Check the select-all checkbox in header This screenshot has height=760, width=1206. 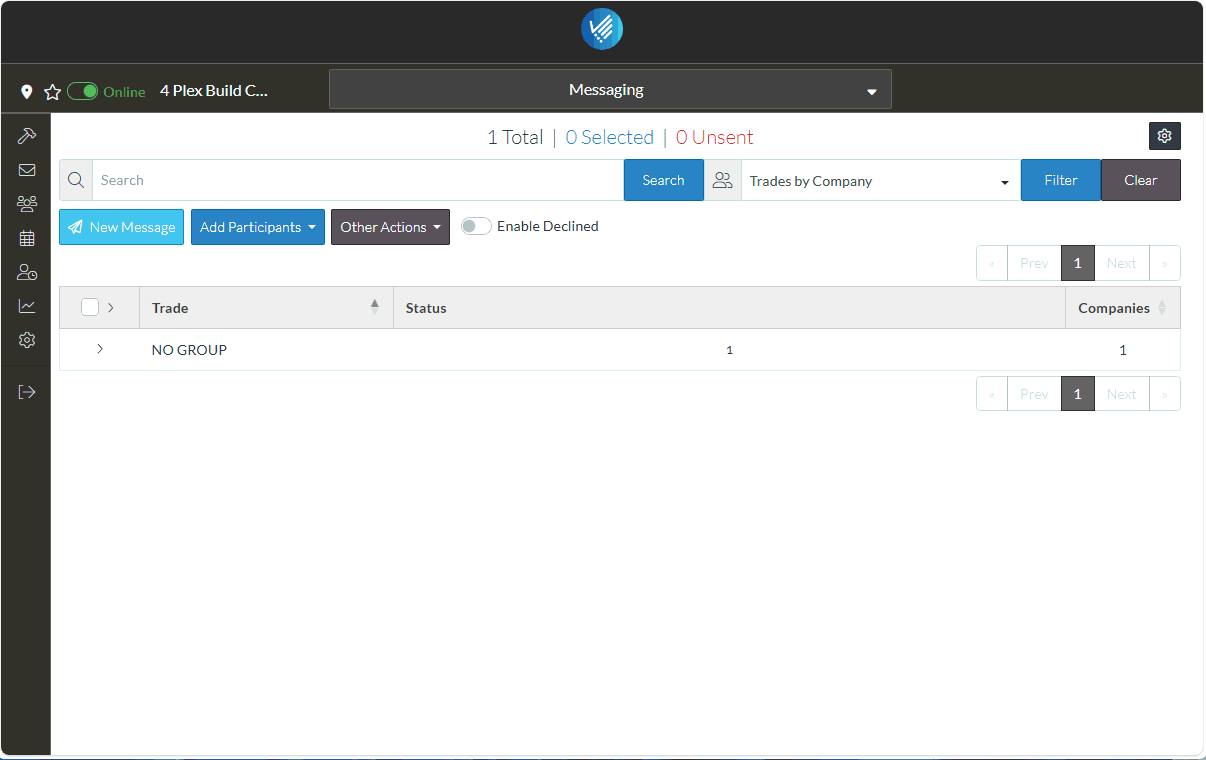tap(90, 307)
